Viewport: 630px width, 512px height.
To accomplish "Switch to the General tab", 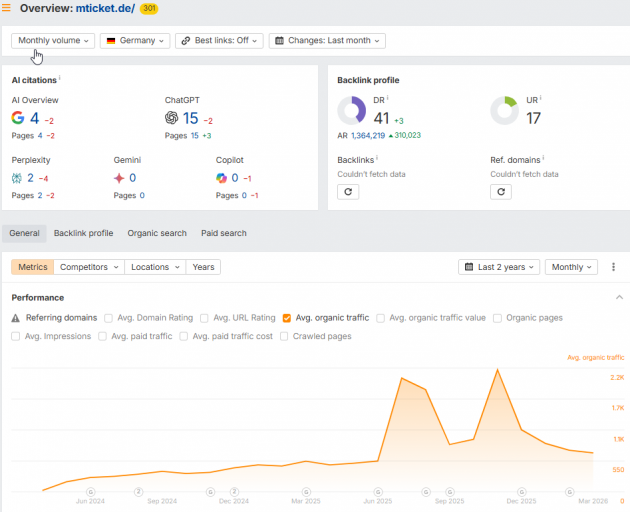I will click(25, 233).
